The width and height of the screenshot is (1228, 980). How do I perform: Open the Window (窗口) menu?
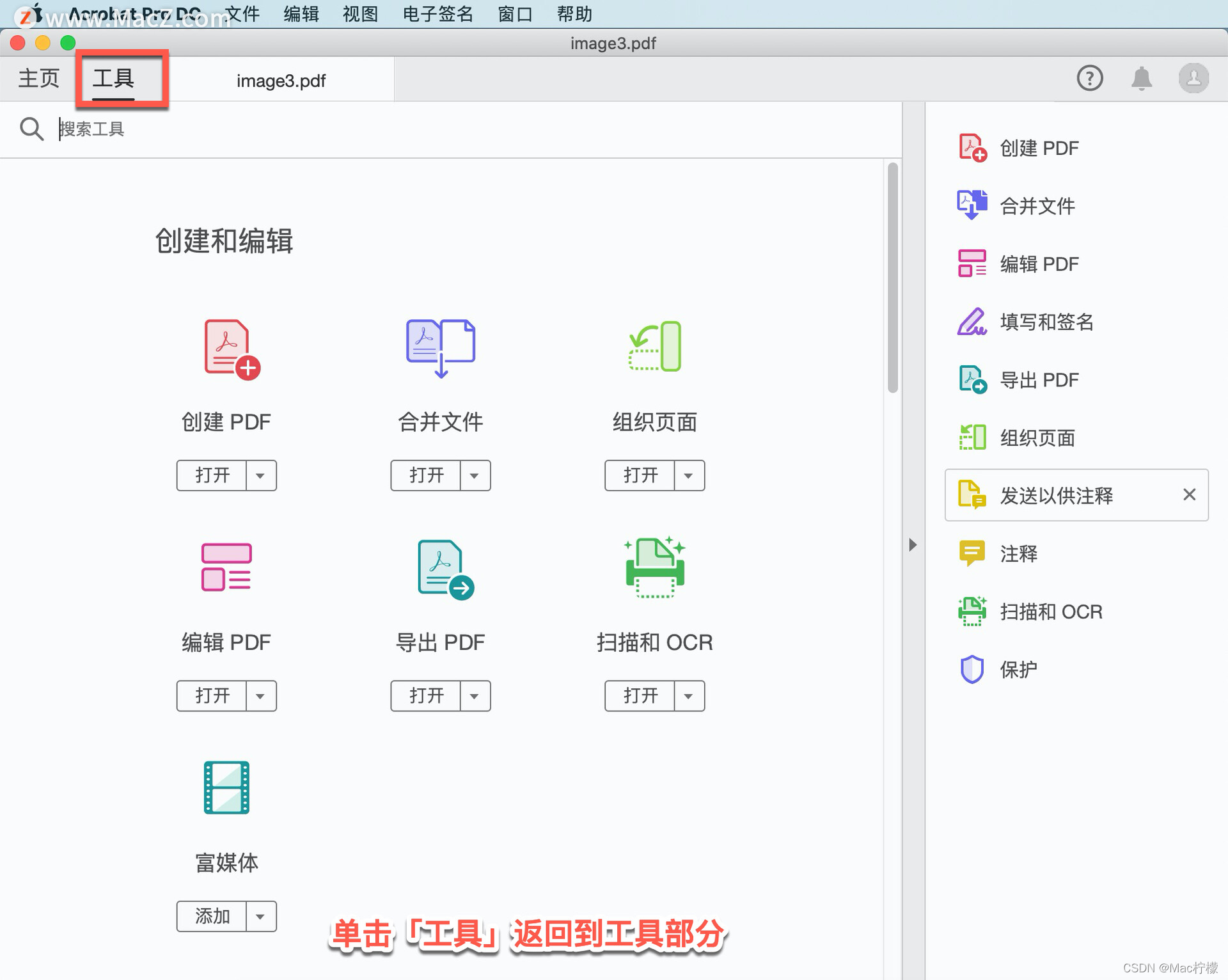point(515,13)
